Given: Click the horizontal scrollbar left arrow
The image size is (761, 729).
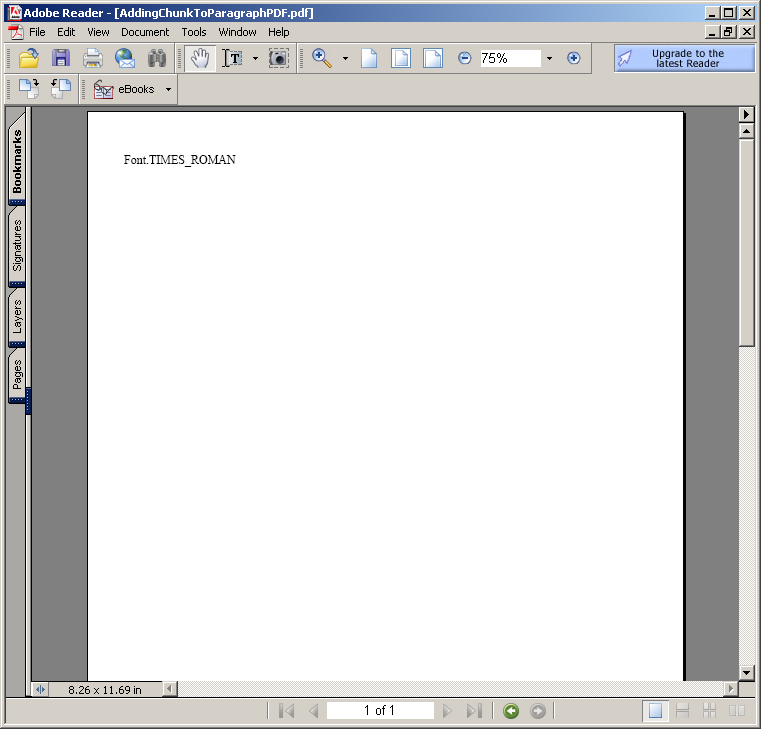Looking at the screenshot, I should pos(169,689).
